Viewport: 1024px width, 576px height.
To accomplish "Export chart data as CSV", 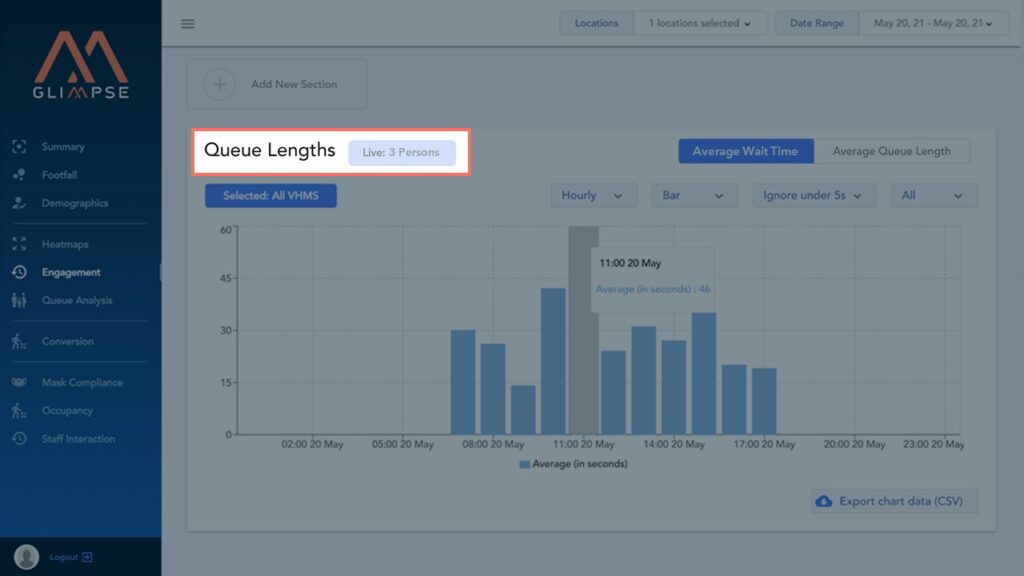I will pos(893,501).
